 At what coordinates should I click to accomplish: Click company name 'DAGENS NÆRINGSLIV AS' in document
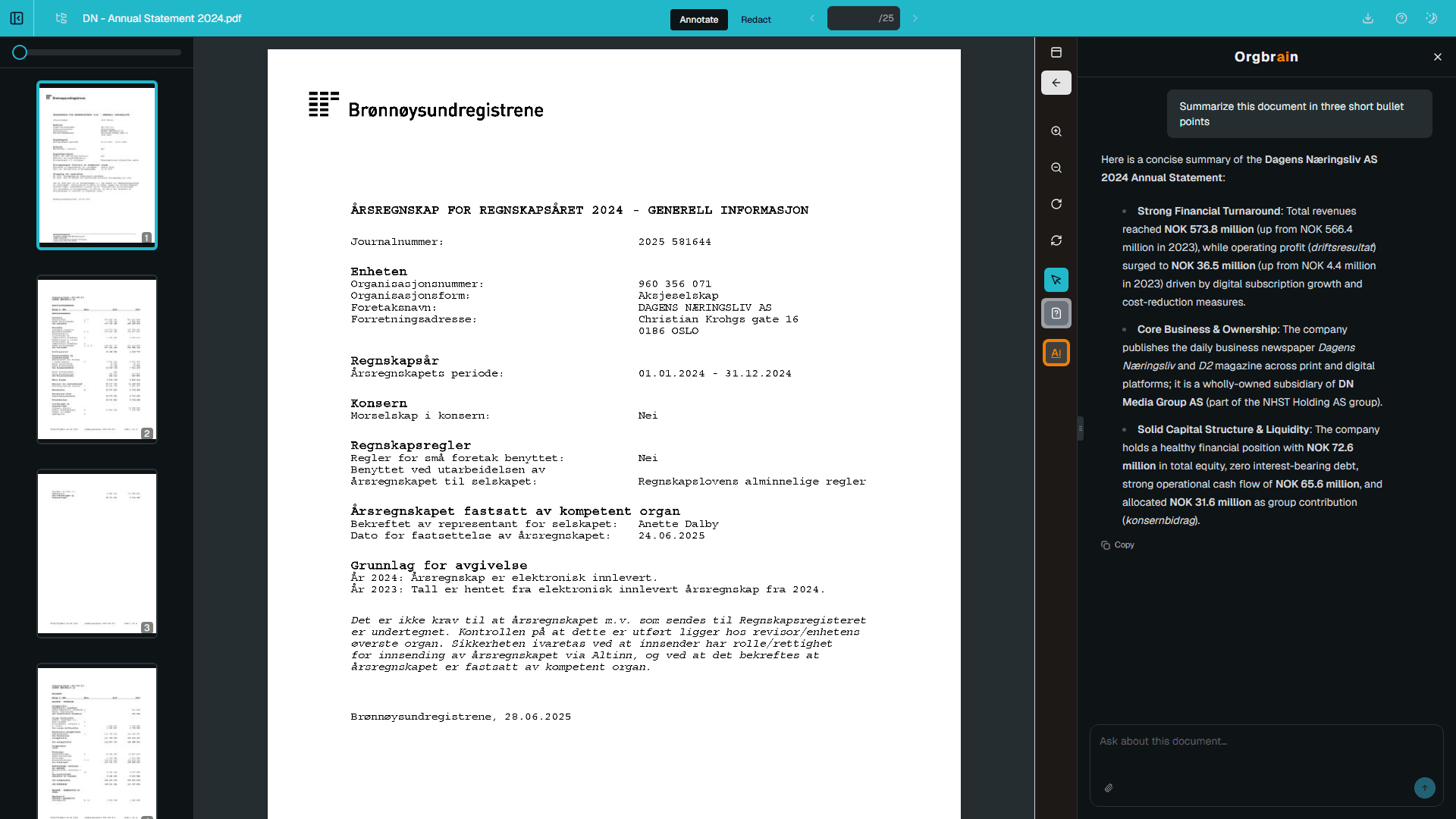[x=704, y=308]
